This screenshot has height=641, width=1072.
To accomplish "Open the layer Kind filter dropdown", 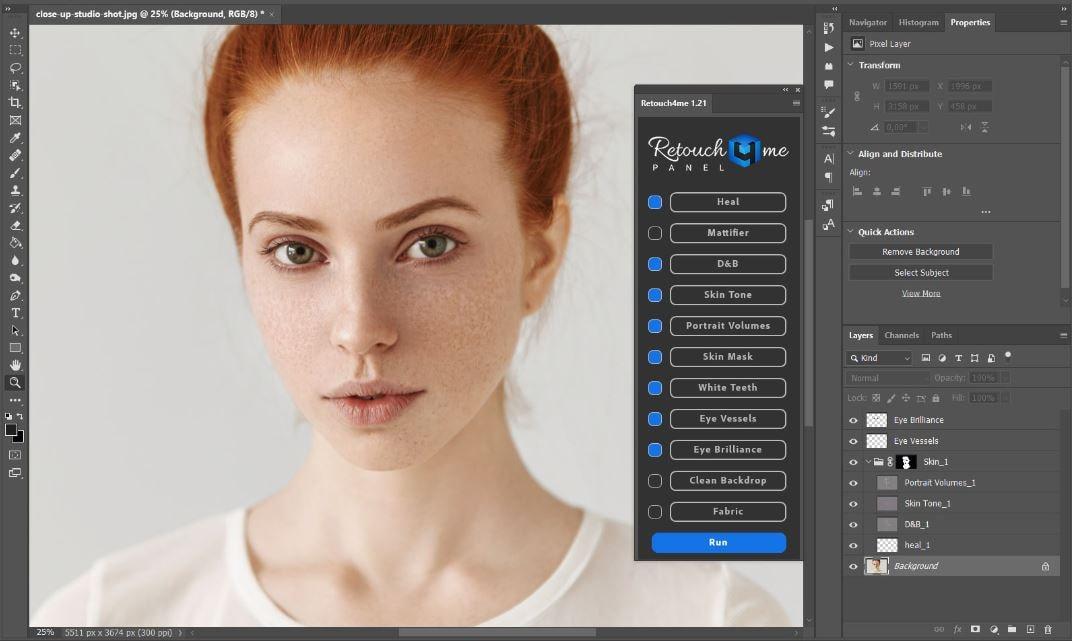I will [880, 358].
